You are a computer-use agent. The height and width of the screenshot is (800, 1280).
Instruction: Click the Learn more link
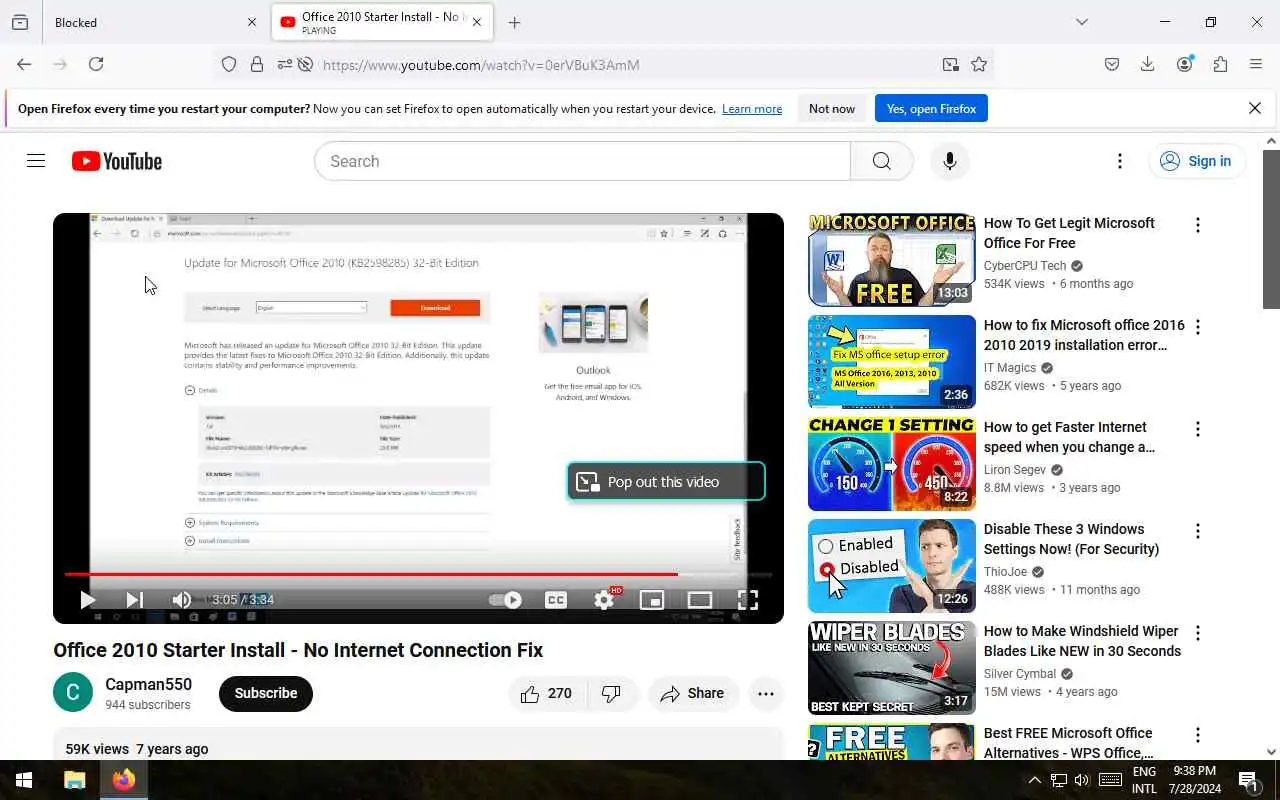pyautogui.click(x=752, y=109)
